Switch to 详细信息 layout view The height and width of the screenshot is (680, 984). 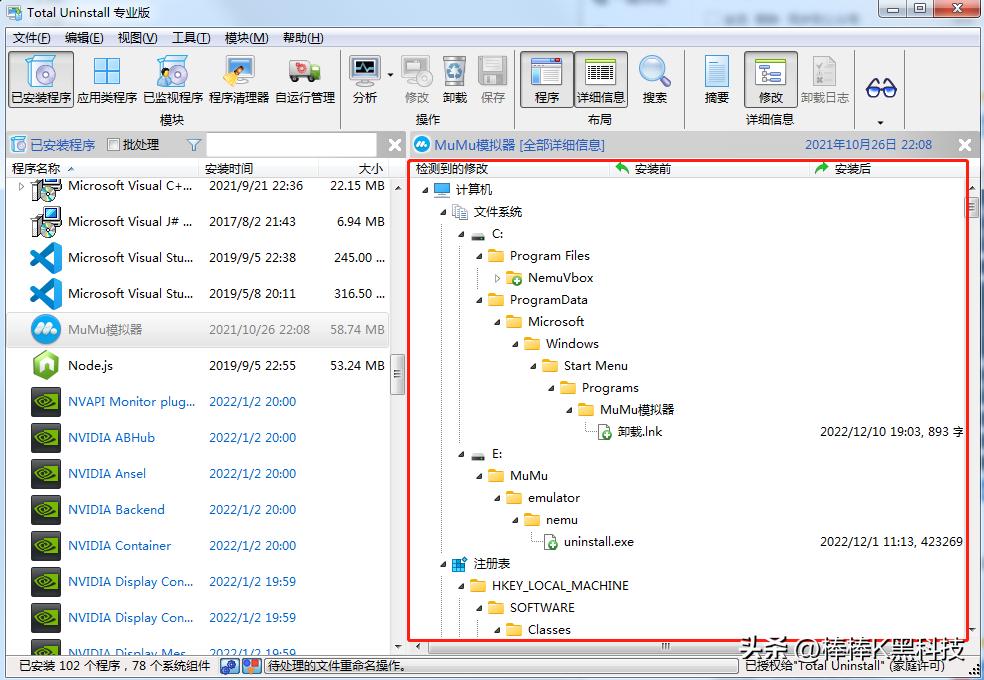pyautogui.click(x=600, y=79)
